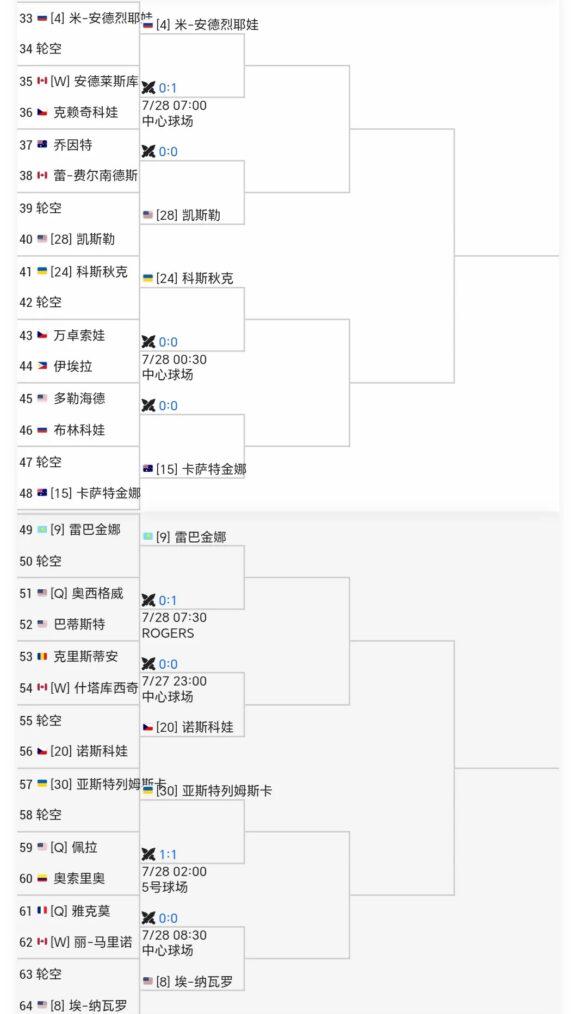The image size is (576, 1014).
Task: Click the rackets icon next to 7/28 00:30 match
Action: pos(149,341)
